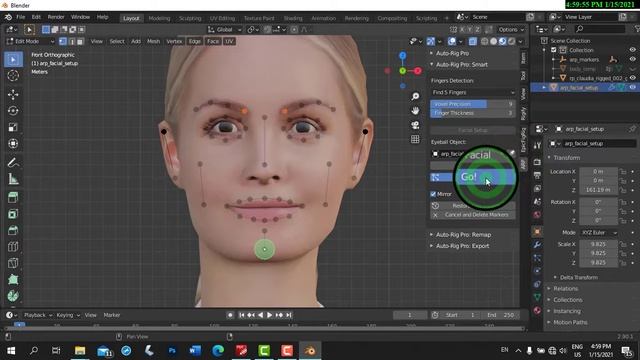Toggle camera view icon in viewport

click(x=415, y=125)
